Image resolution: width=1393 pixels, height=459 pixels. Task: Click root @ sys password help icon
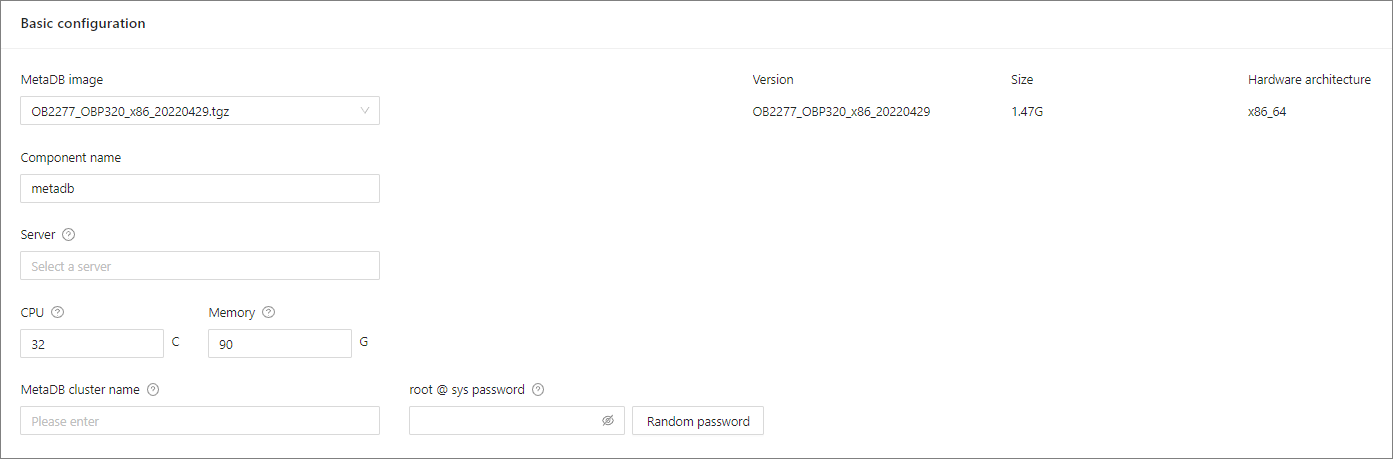click(x=538, y=390)
